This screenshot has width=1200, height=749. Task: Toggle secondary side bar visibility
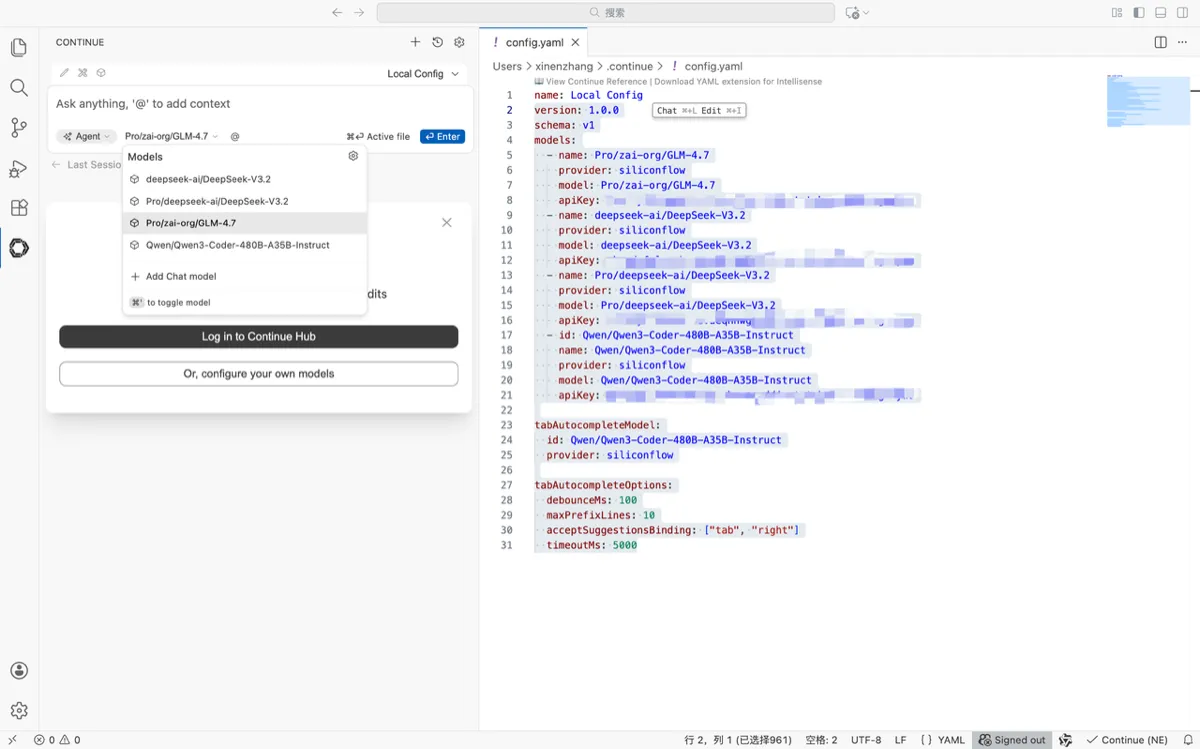1183,13
